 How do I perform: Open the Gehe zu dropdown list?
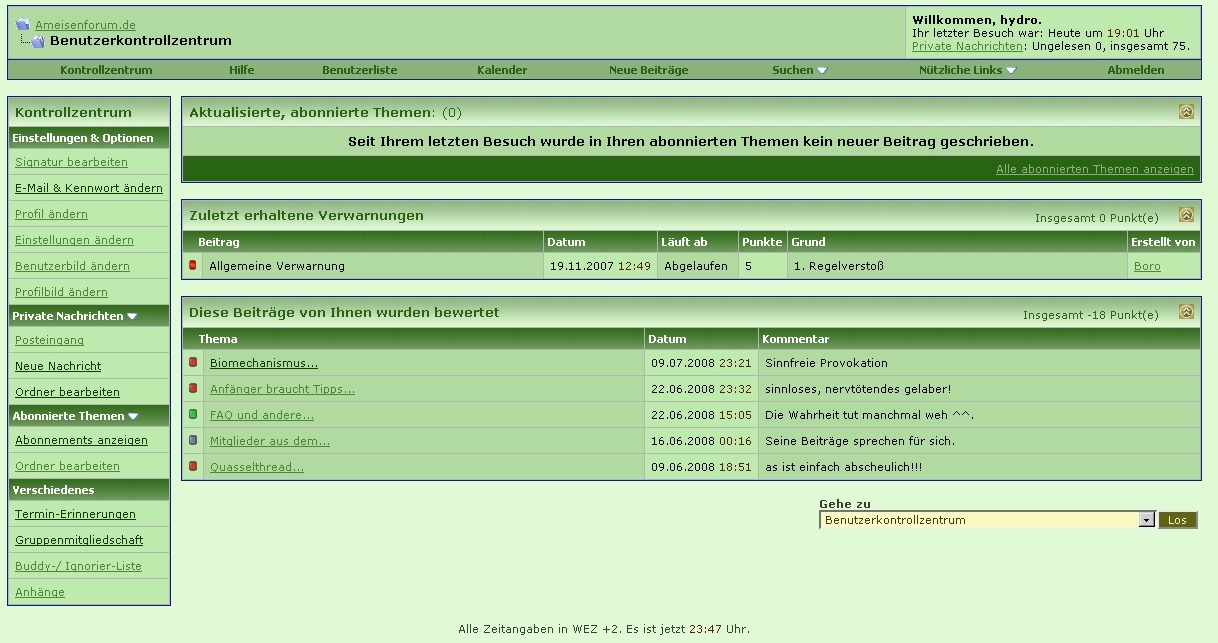(1146, 520)
